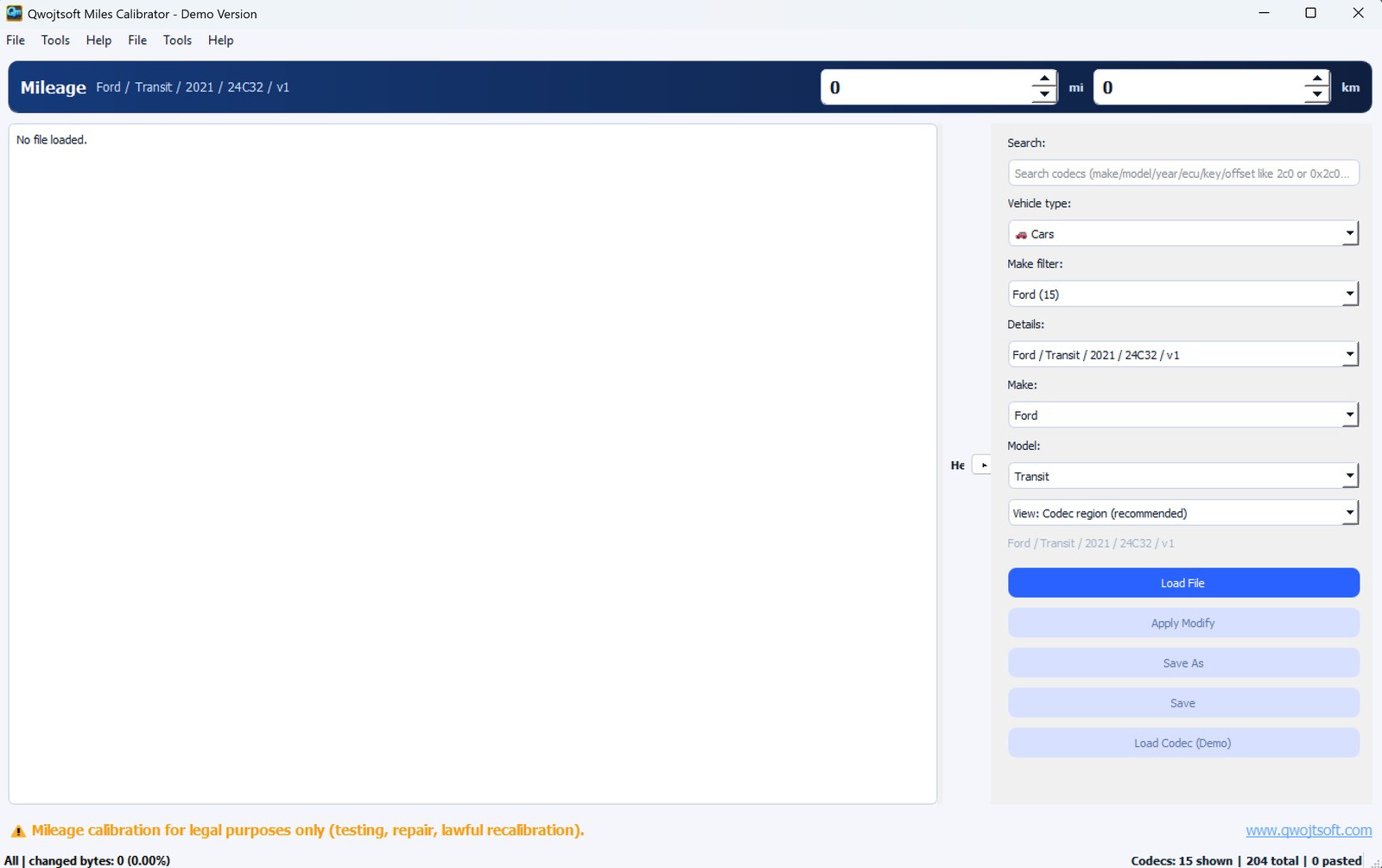This screenshot has height=868, width=1382.
Task: Click the orange warning triangle icon
Action: click(18, 832)
